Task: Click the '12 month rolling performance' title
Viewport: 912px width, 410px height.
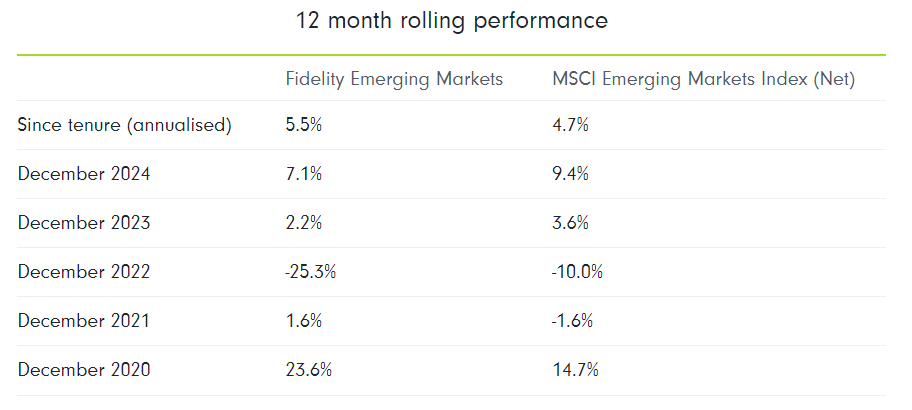Action: pos(452,21)
